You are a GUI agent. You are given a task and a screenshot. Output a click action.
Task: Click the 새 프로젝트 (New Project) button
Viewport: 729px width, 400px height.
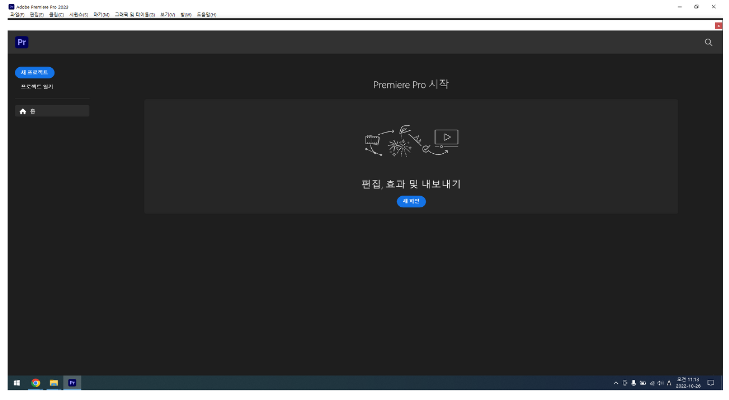tap(34, 73)
